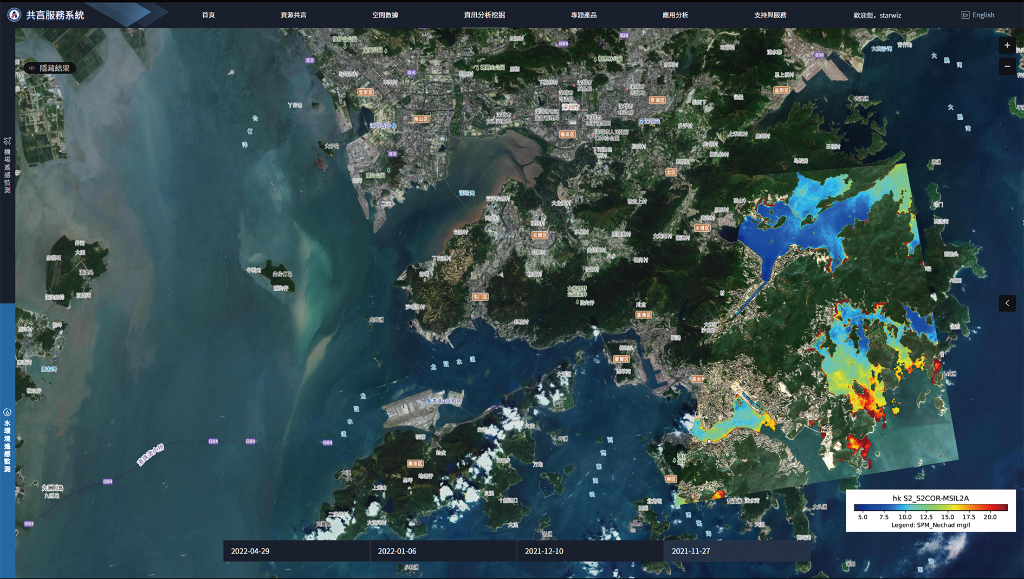Click the 支持與服務 menu item
The width and height of the screenshot is (1024, 579).
pos(770,16)
